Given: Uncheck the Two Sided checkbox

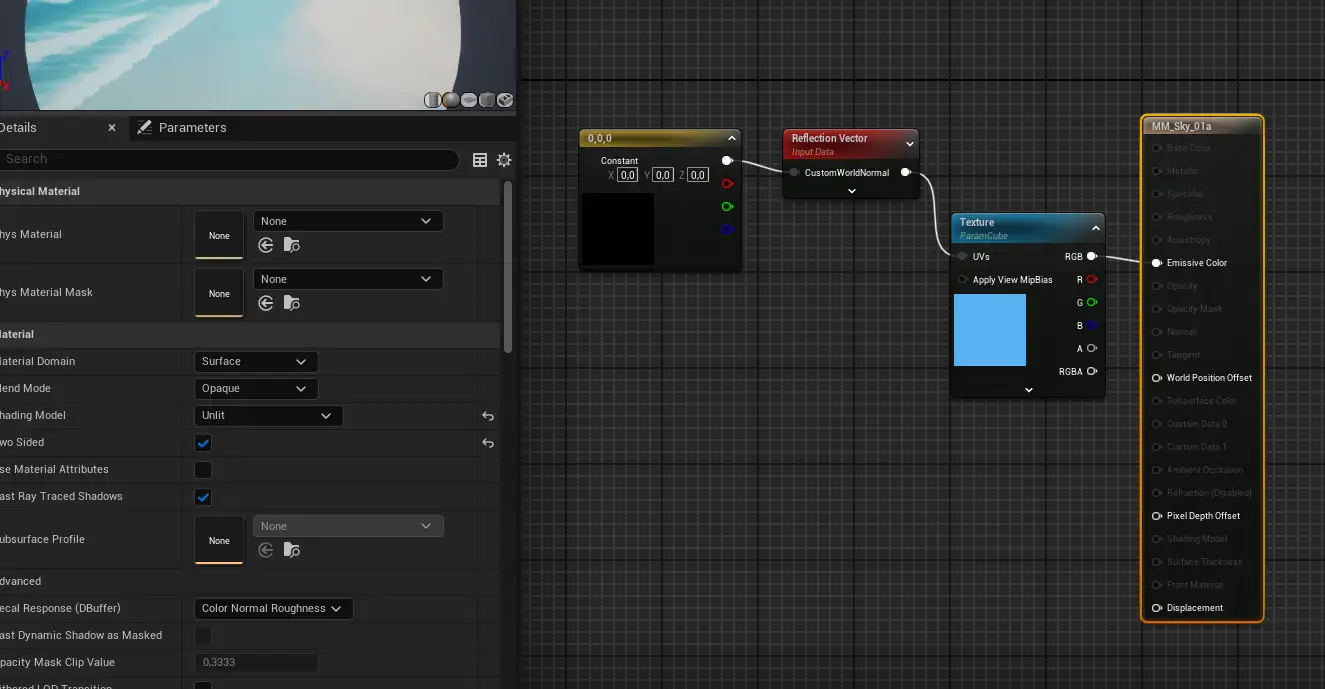Looking at the screenshot, I should point(203,443).
